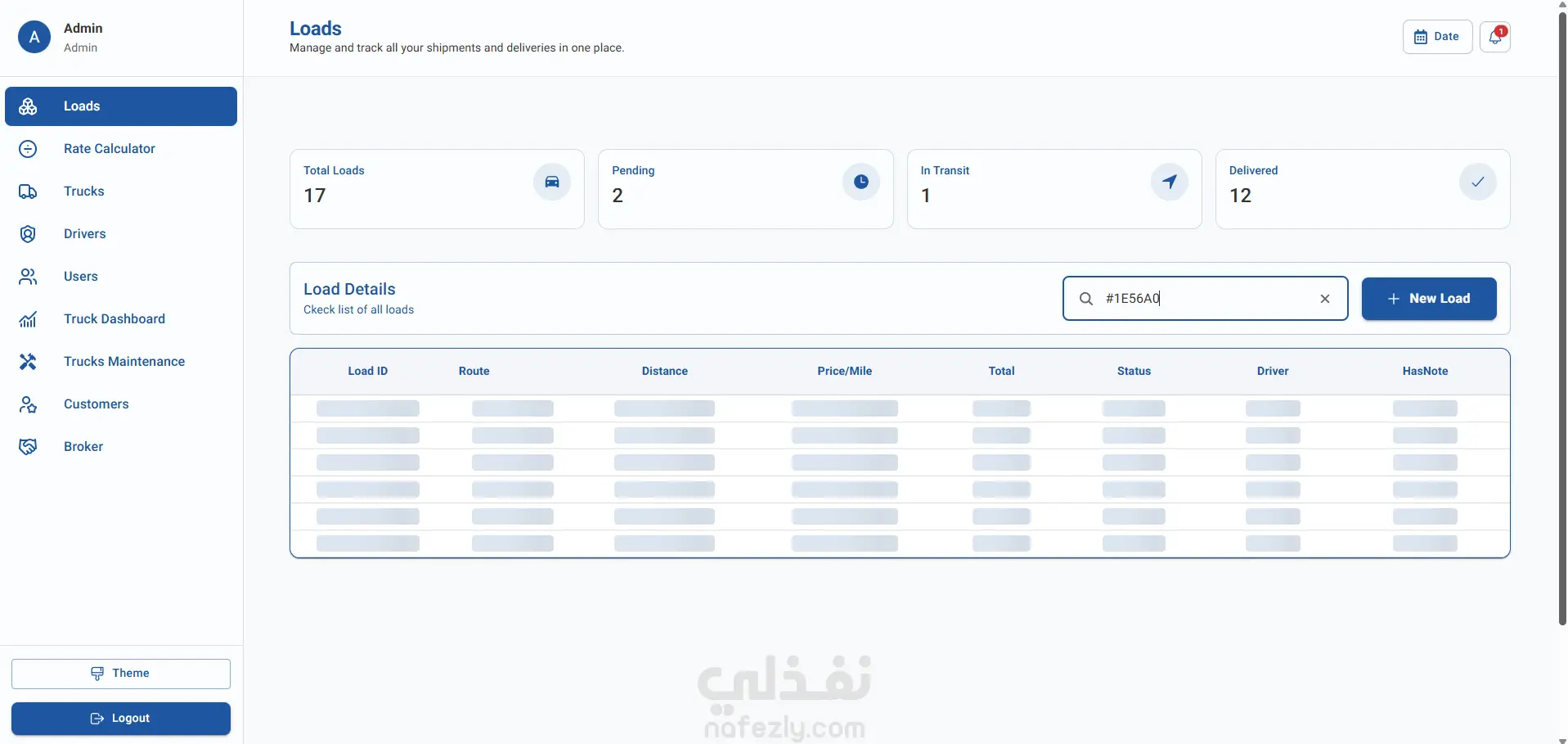Screen dimensions: 1568x744
Task: Click the Distance column header
Action: [665, 372]
